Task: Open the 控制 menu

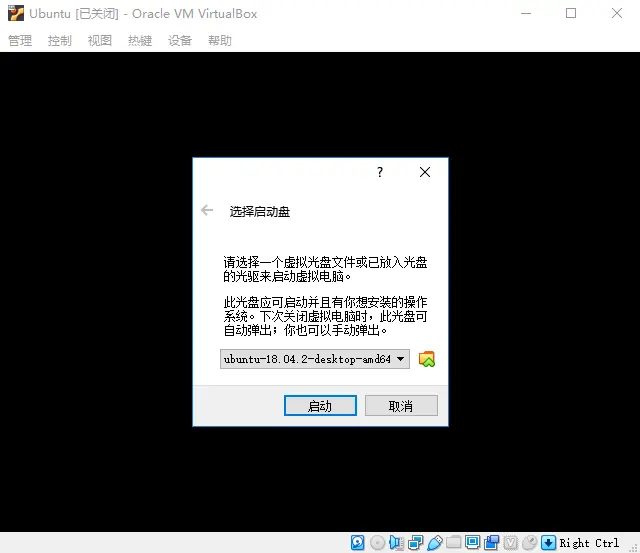Action: (x=60, y=40)
